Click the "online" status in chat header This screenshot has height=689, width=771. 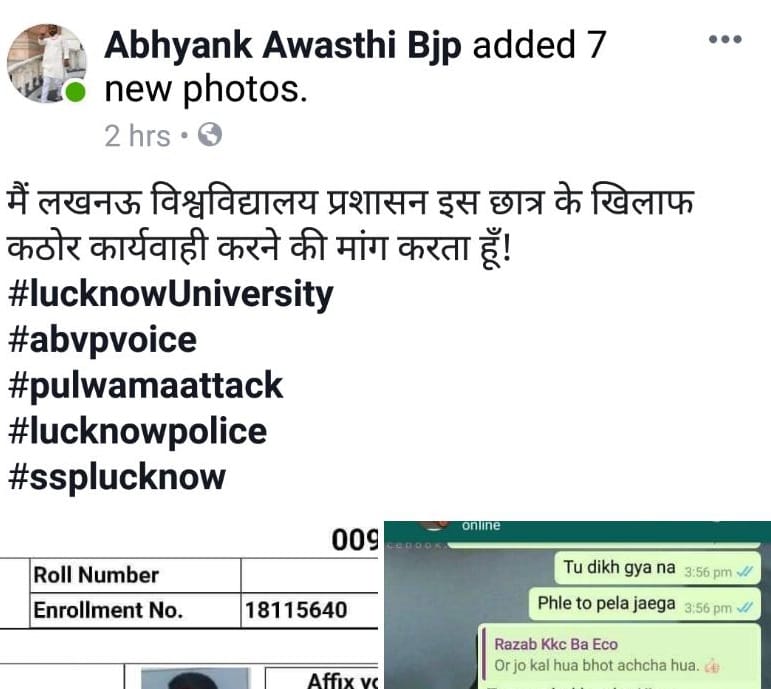[481, 525]
